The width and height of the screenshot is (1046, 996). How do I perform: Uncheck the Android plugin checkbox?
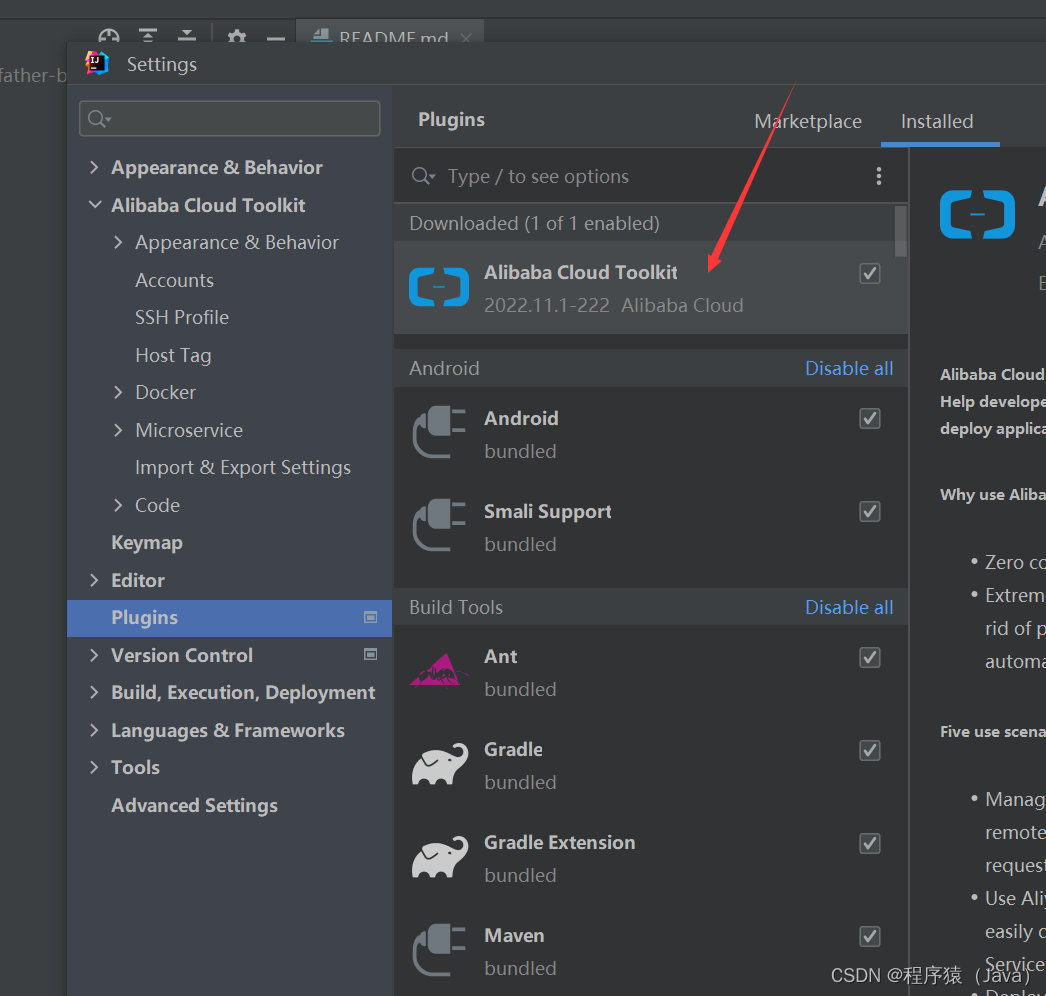point(869,419)
